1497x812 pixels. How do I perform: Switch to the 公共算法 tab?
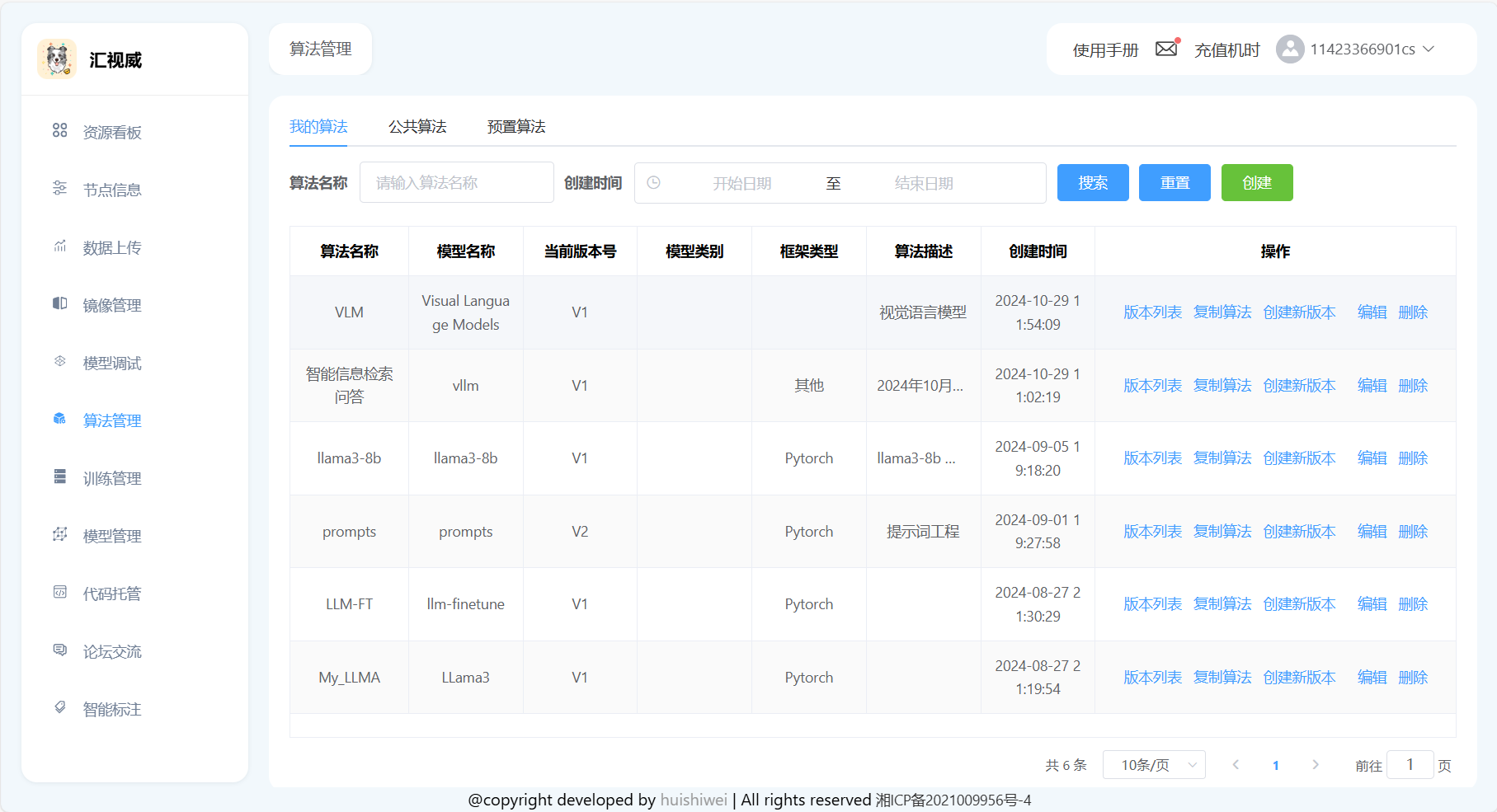[417, 127]
